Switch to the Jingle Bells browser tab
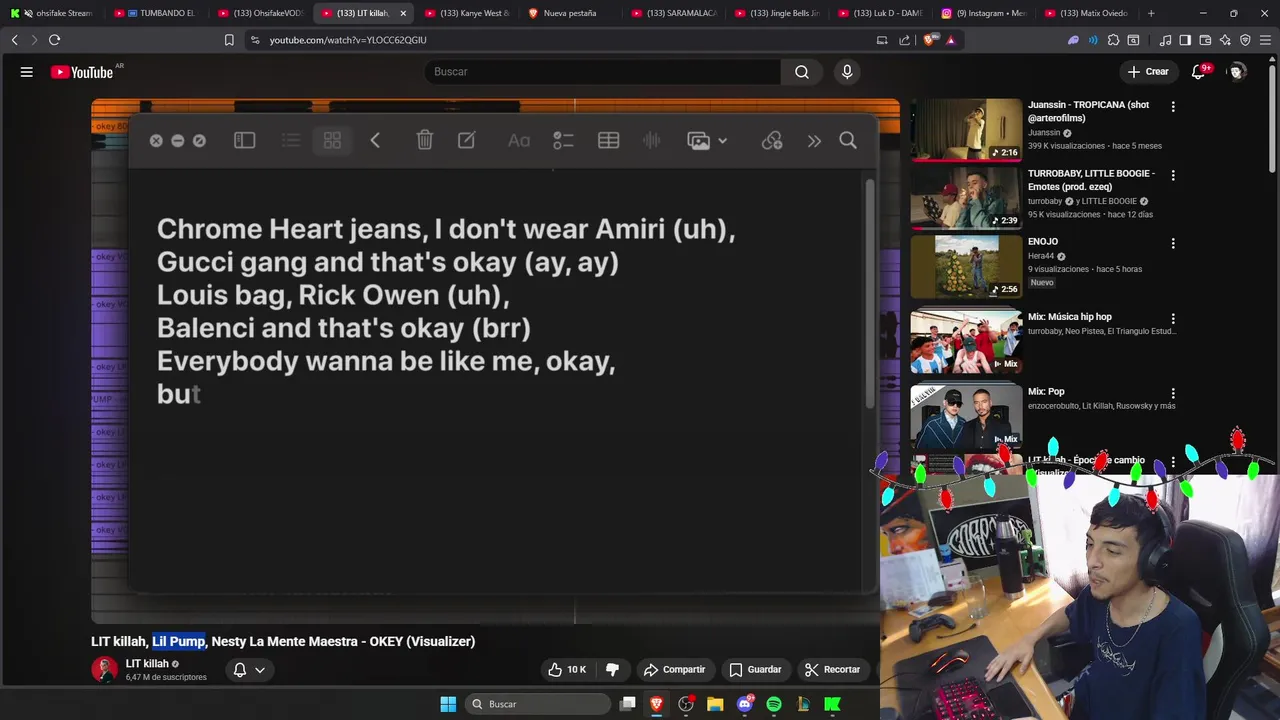Viewport: 1280px width, 720px height. [x=777, y=13]
